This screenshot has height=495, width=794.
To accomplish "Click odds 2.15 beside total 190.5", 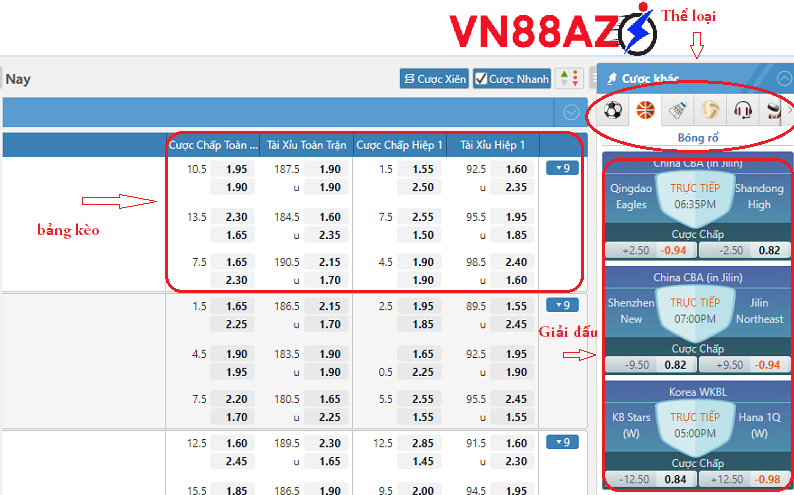I will coord(326,262).
